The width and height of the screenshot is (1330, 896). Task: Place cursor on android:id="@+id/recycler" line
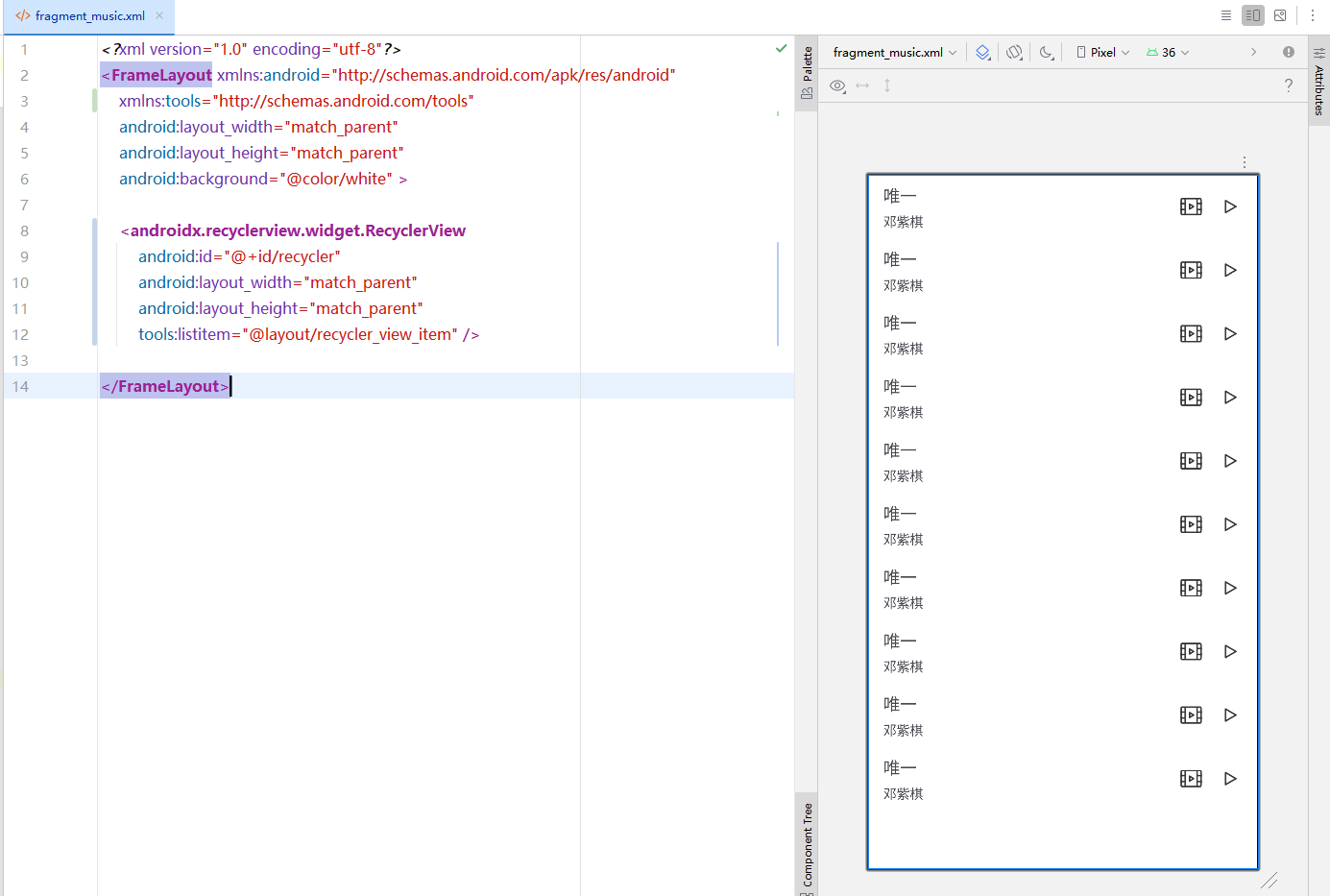click(x=239, y=256)
